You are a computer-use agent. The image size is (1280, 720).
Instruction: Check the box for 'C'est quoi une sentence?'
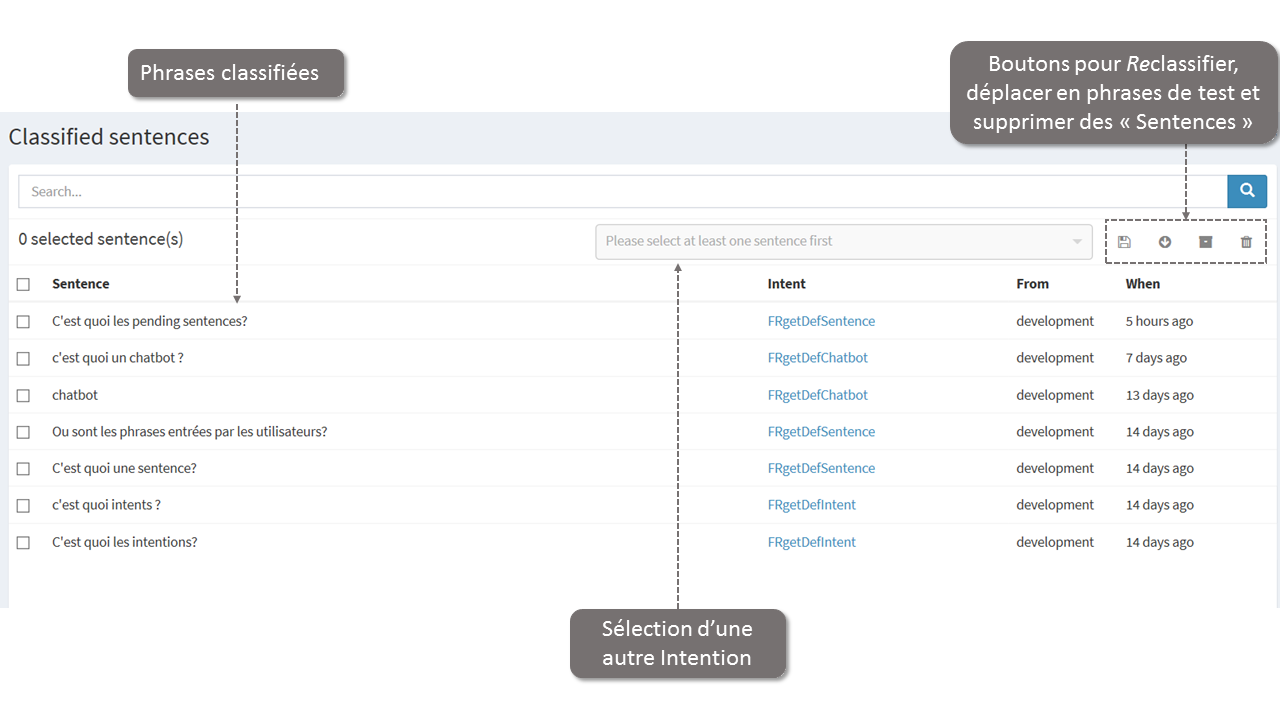(23, 469)
